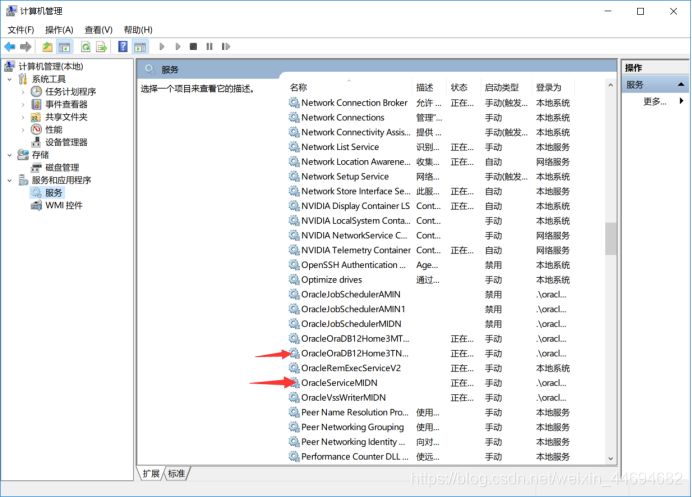Click the scrollbar down arrow

point(610,459)
